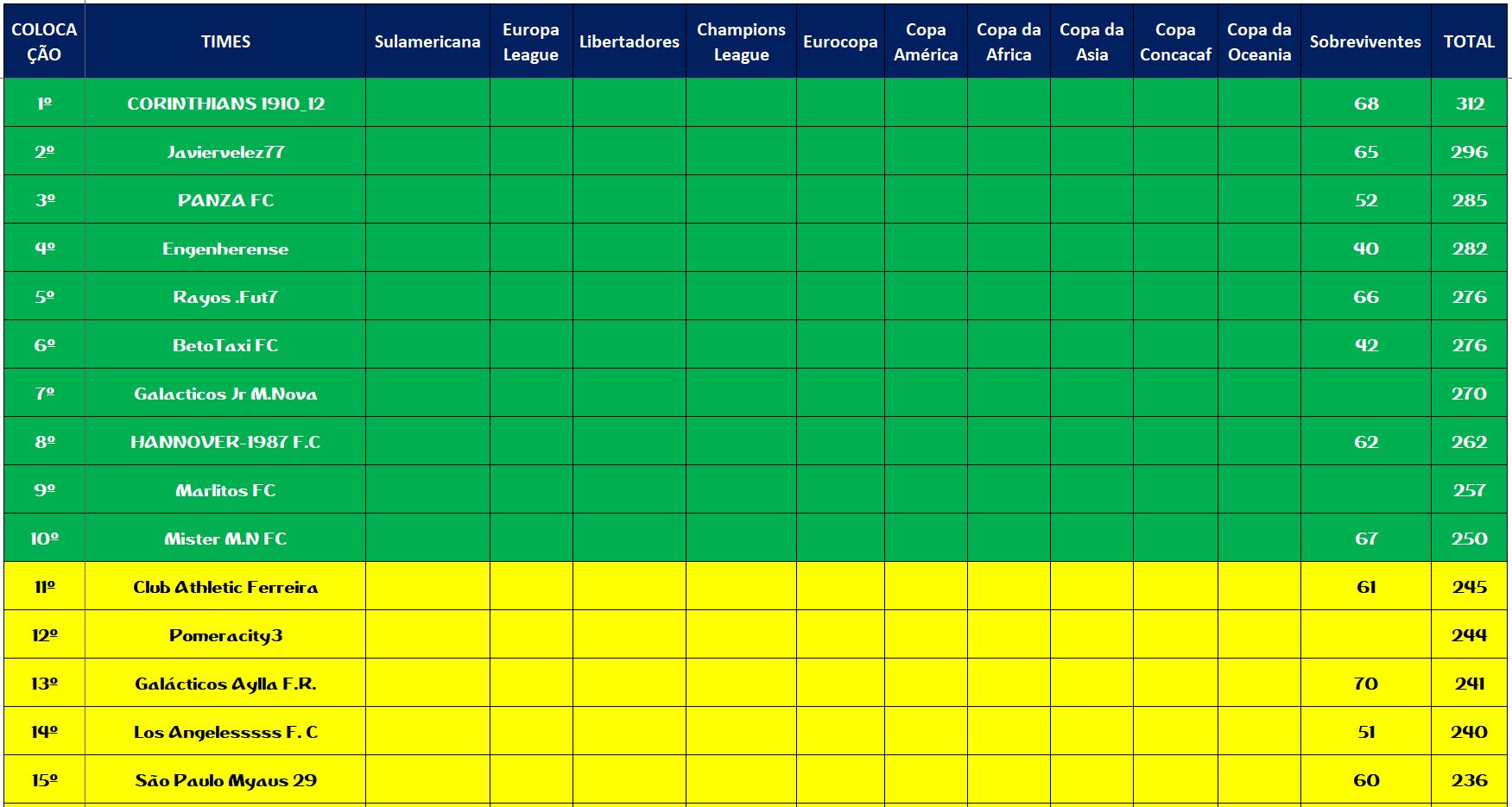The image size is (1512, 807).
Task: Select the Champions League header cell
Action: (741, 41)
